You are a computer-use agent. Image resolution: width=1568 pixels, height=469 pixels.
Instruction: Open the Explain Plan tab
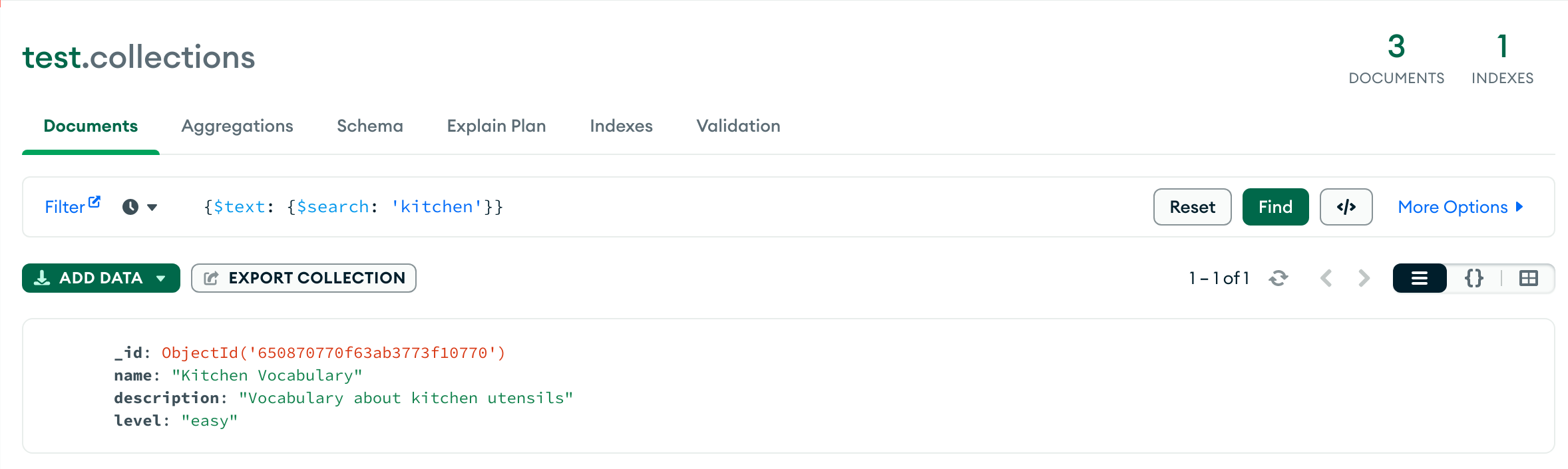pos(496,126)
